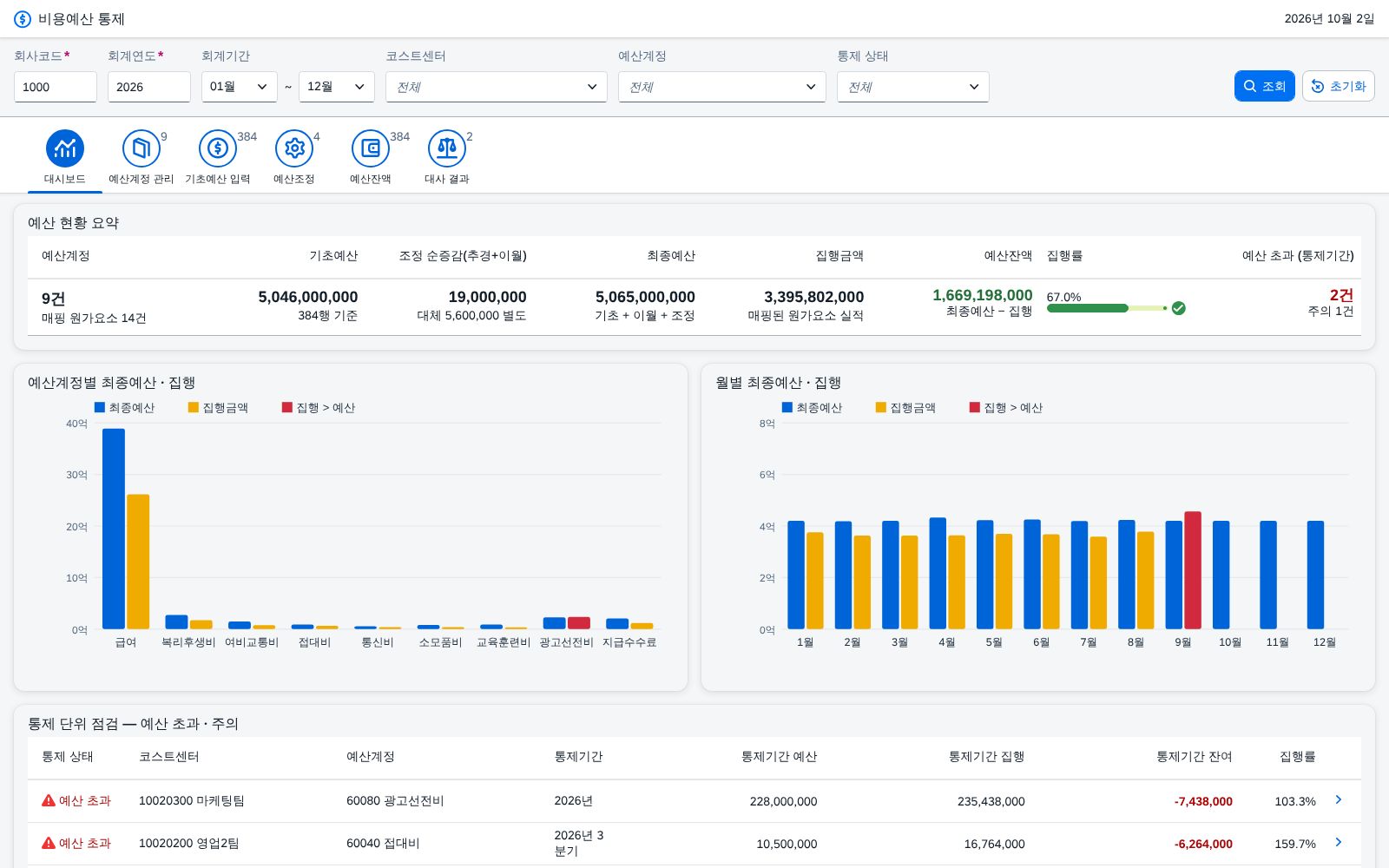Sort by 코스트센터 table column header
Viewport: 1389px width, 868px height.
[169, 757]
